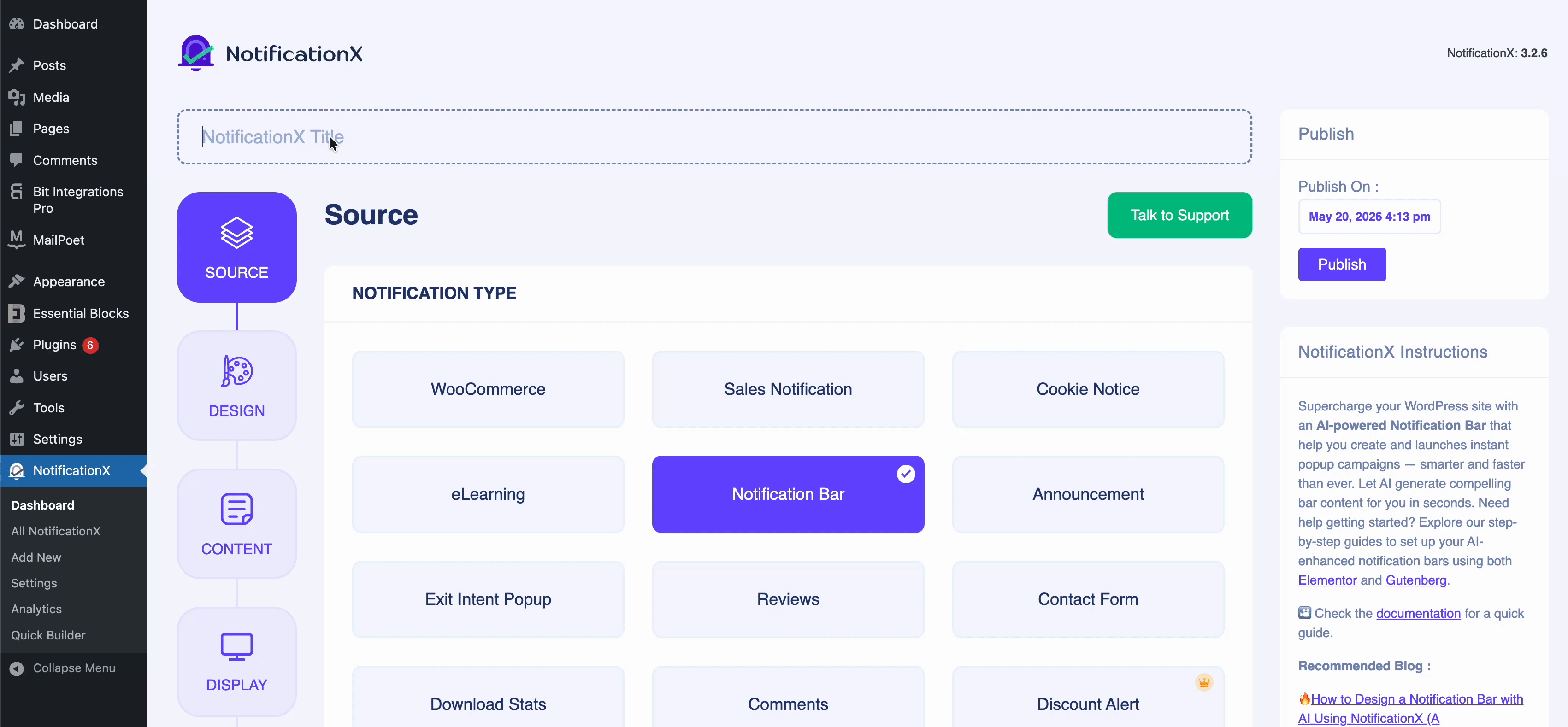The image size is (1568, 727).
Task: Click the Design palette icon
Action: [237, 370]
